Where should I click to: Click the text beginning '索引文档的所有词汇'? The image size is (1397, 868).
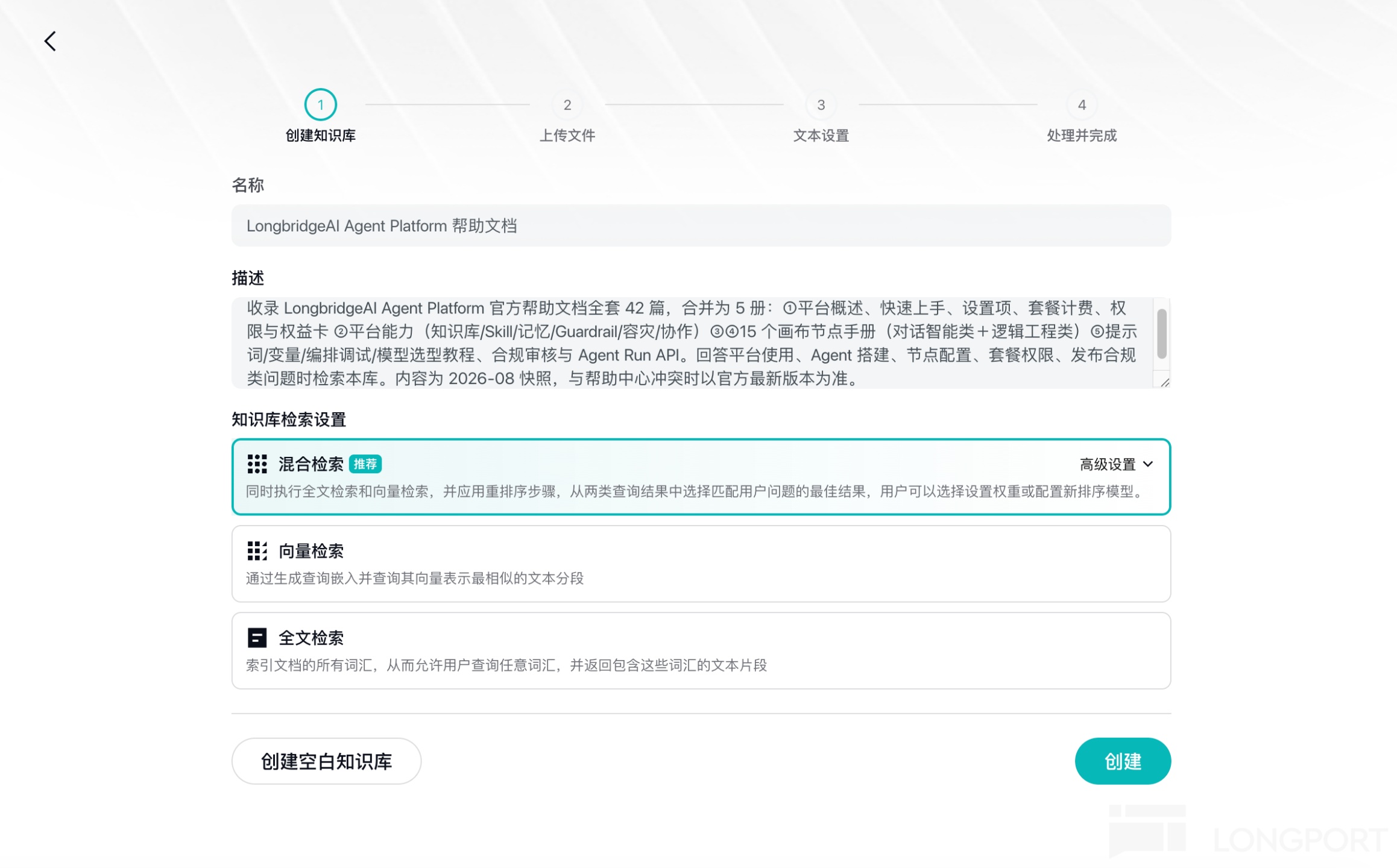pos(506,665)
